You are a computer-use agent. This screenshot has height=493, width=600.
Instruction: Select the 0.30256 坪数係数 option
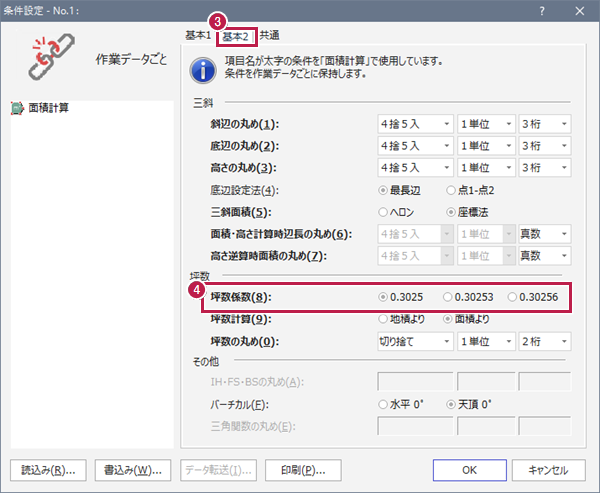[x=513, y=297]
